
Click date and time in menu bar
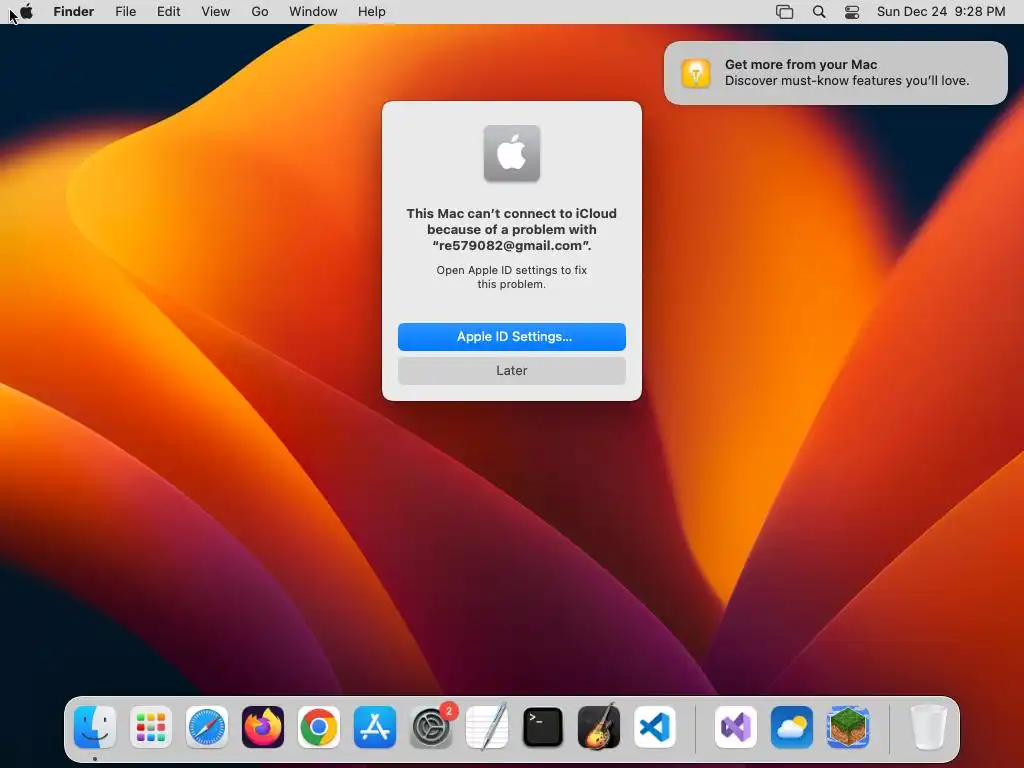[x=941, y=12]
